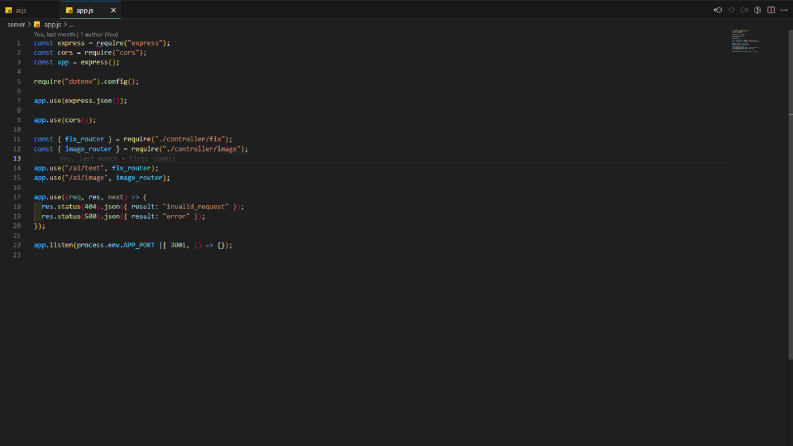Click the minimap code preview
The width and height of the screenshot is (793, 446).
click(745, 41)
